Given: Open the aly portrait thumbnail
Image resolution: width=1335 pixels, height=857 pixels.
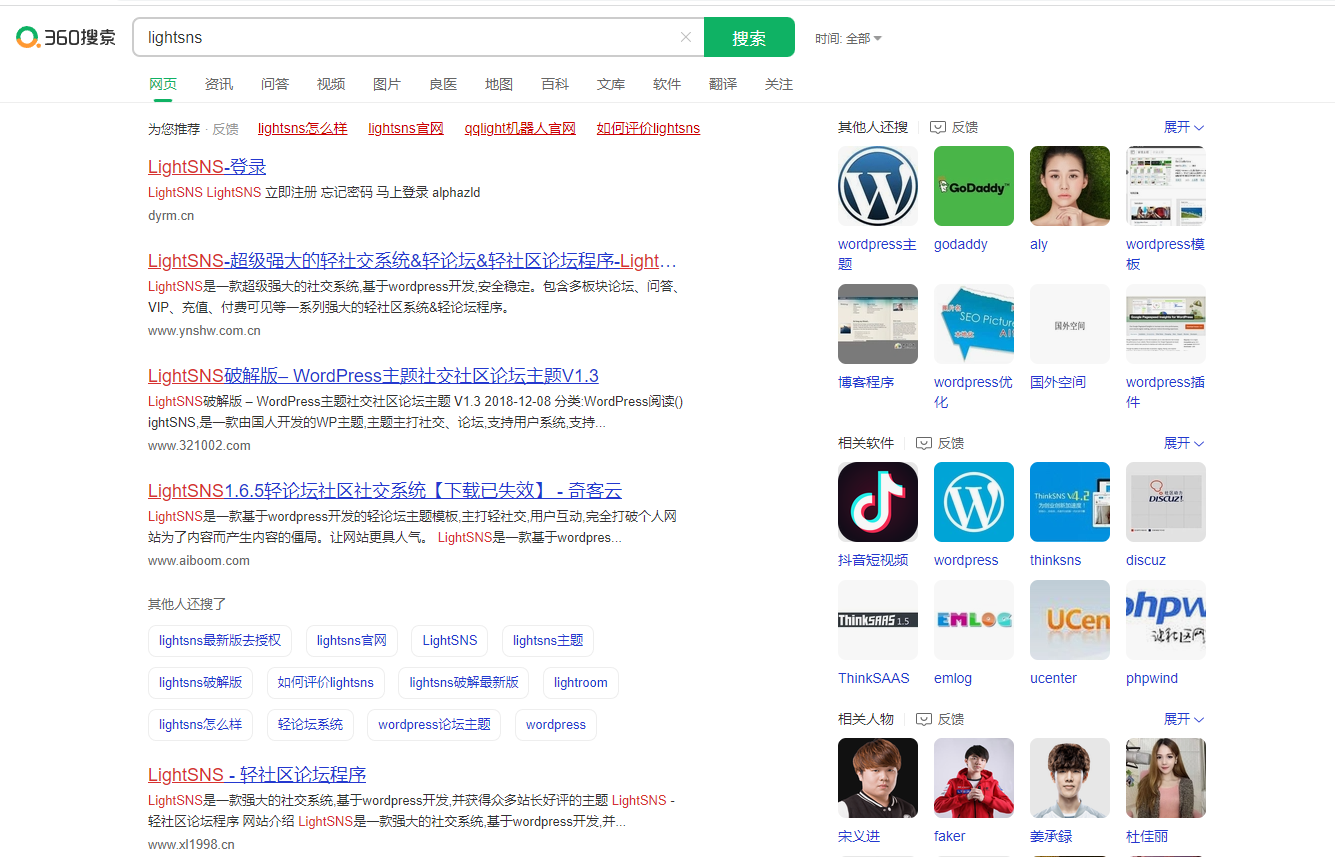Looking at the screenshot, I should [x=1070, y=186].
